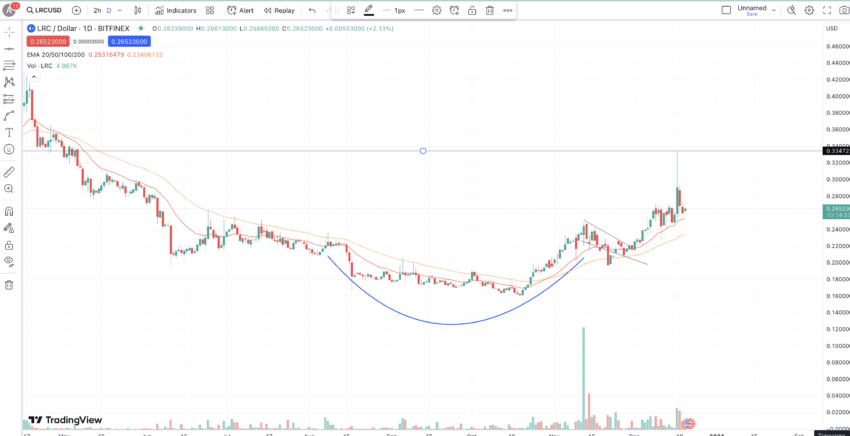Open the chart settings gear icon
This screenshot has width=850, height=436.
[x=809, y=10]
